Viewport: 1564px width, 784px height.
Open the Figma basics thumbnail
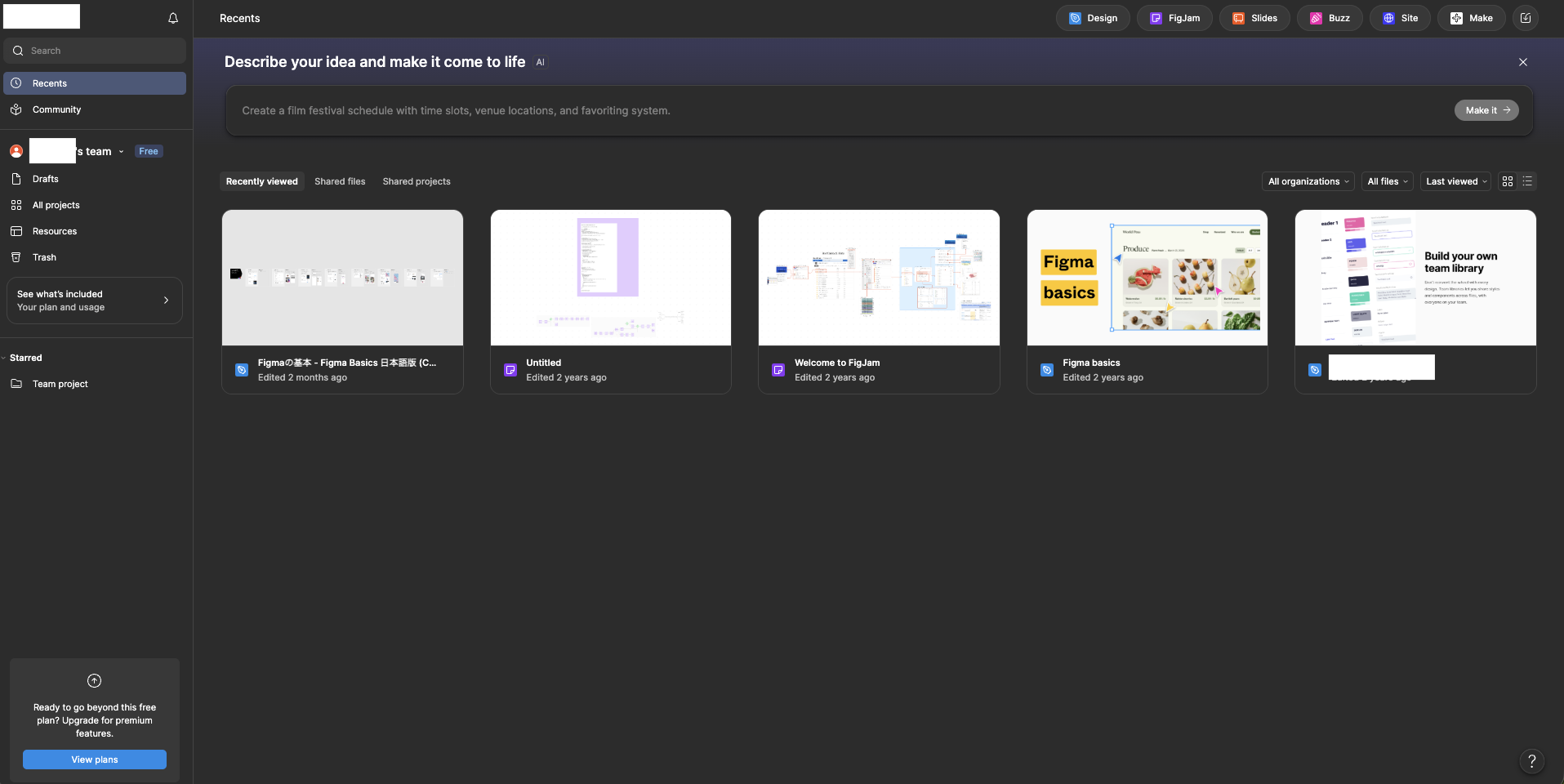pos(1147,278)
